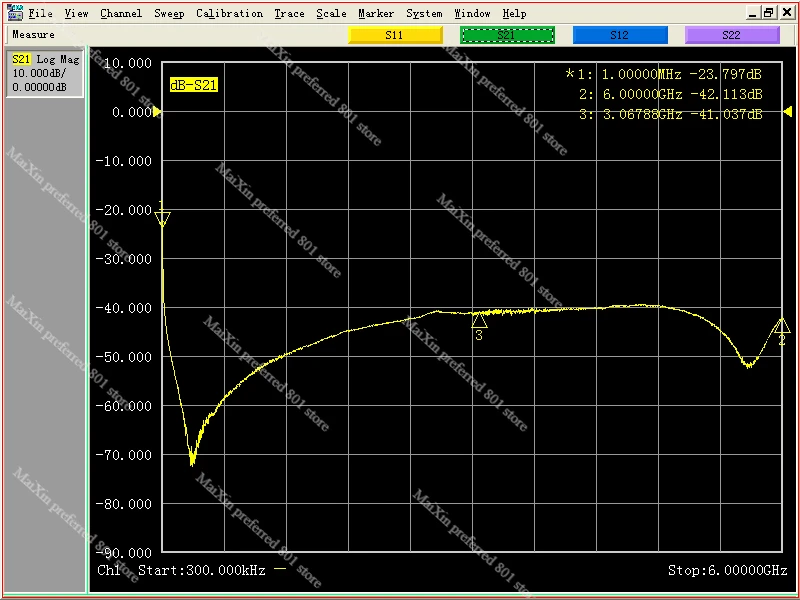
Task: Select the S12 measurement button
Action: point(620,35)
